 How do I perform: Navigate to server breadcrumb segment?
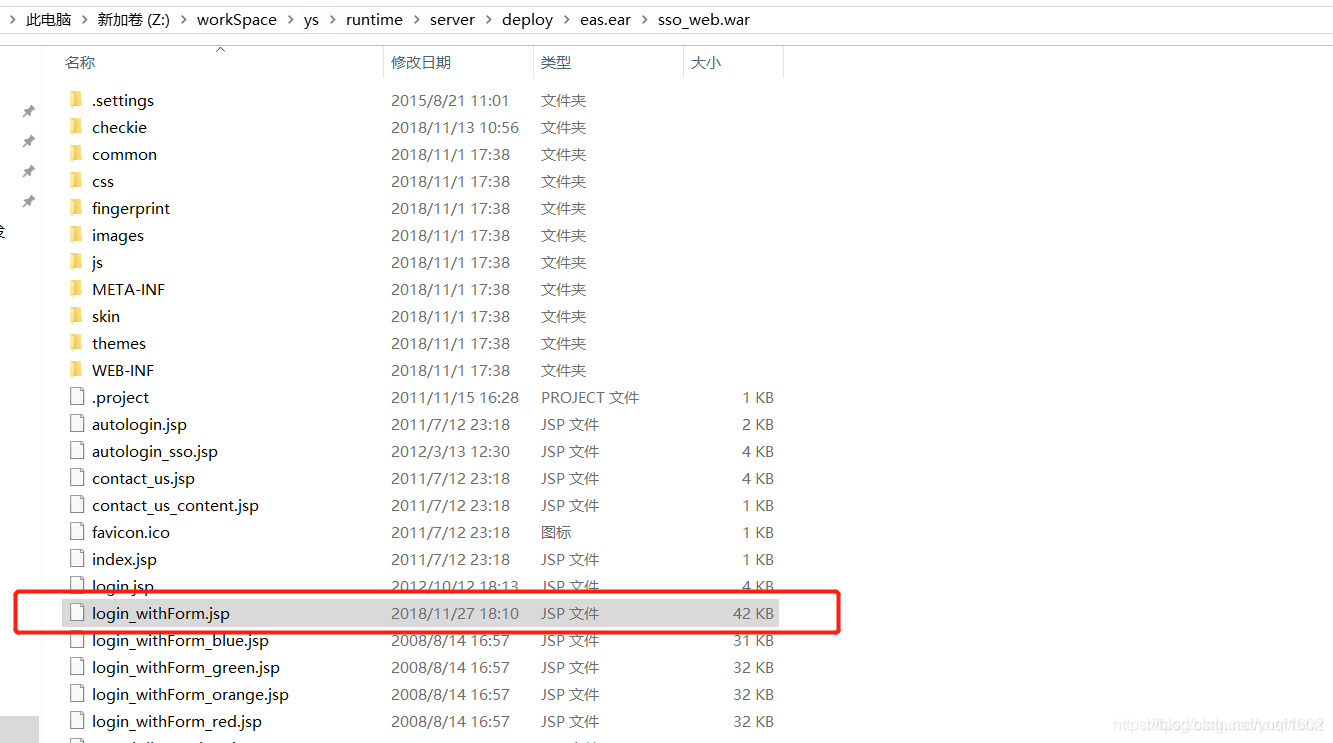(x=452, y=20)
